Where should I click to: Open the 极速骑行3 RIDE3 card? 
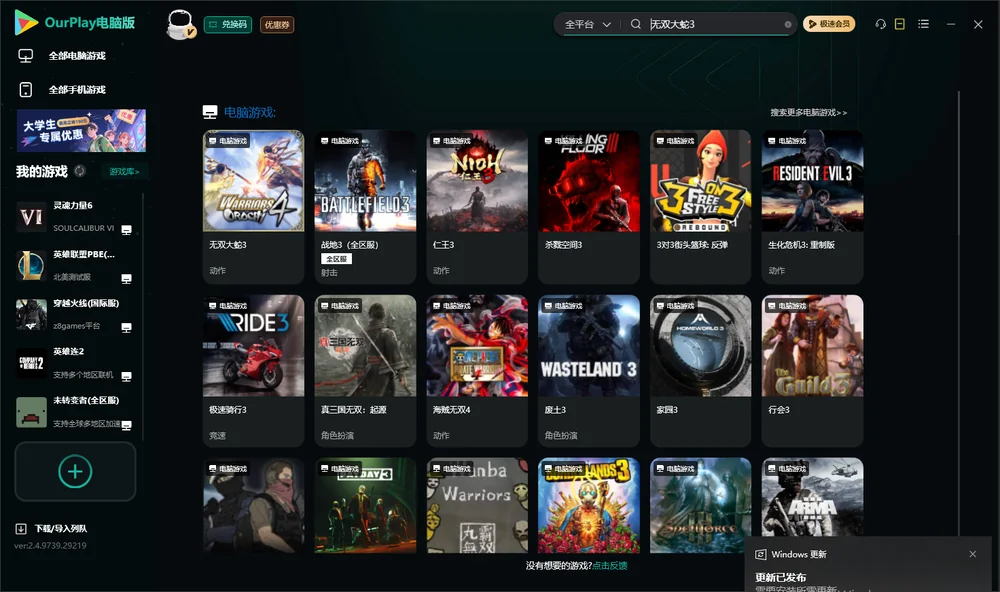[x=253, y=371]
